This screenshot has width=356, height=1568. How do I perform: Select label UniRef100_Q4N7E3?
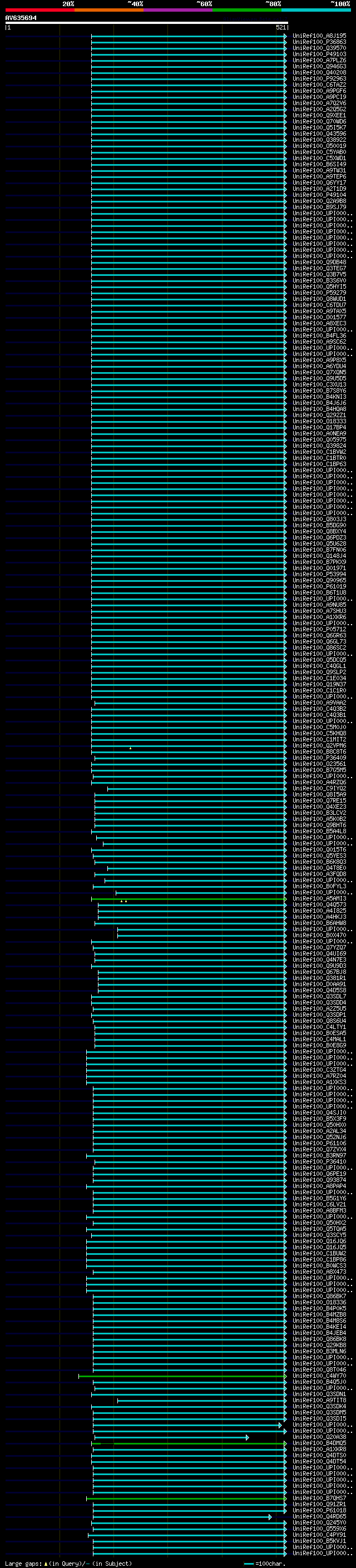pos(319,960)
